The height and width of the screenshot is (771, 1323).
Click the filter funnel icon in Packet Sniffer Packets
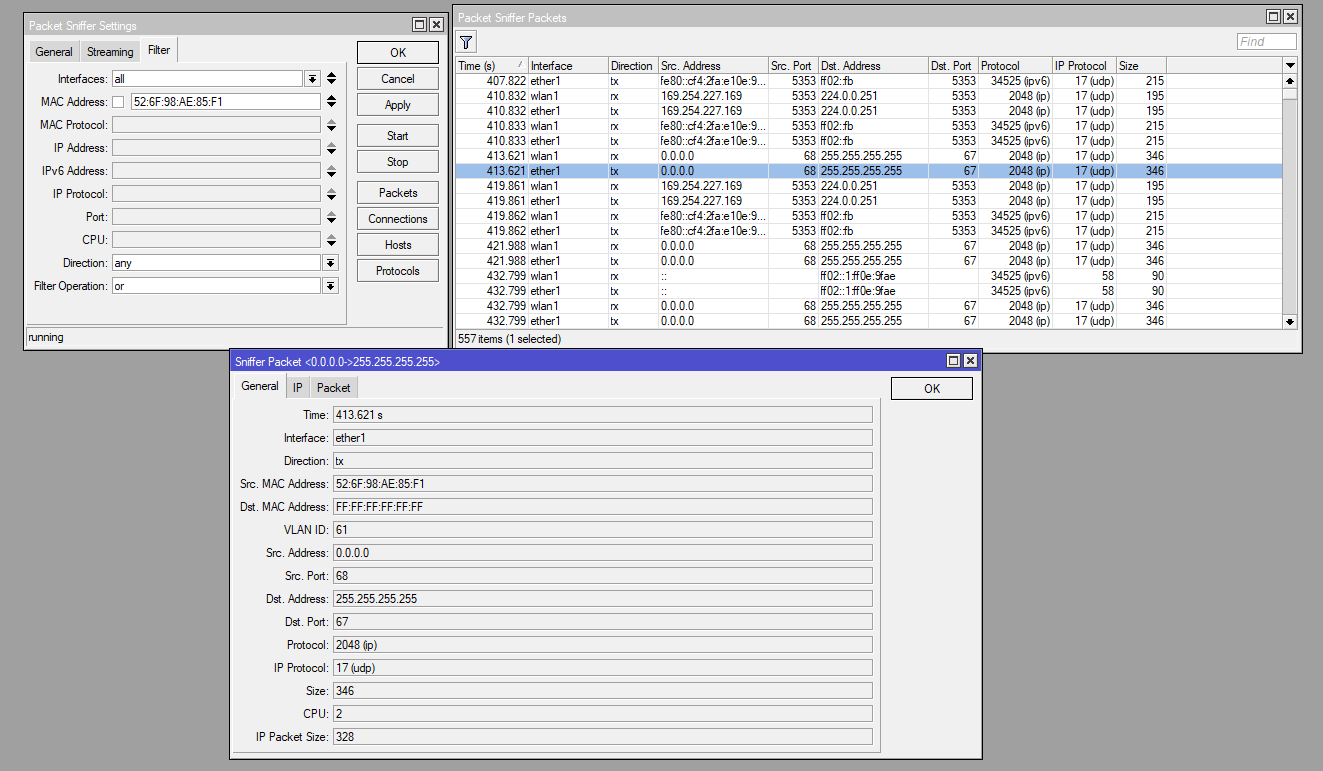(x=466, y=42)
